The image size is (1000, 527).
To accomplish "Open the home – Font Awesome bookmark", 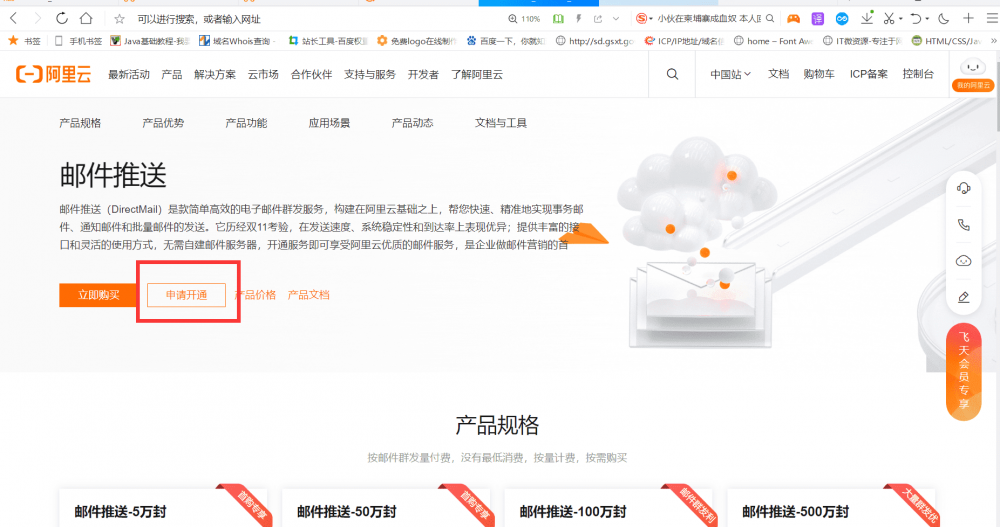I will pos(773,41).
